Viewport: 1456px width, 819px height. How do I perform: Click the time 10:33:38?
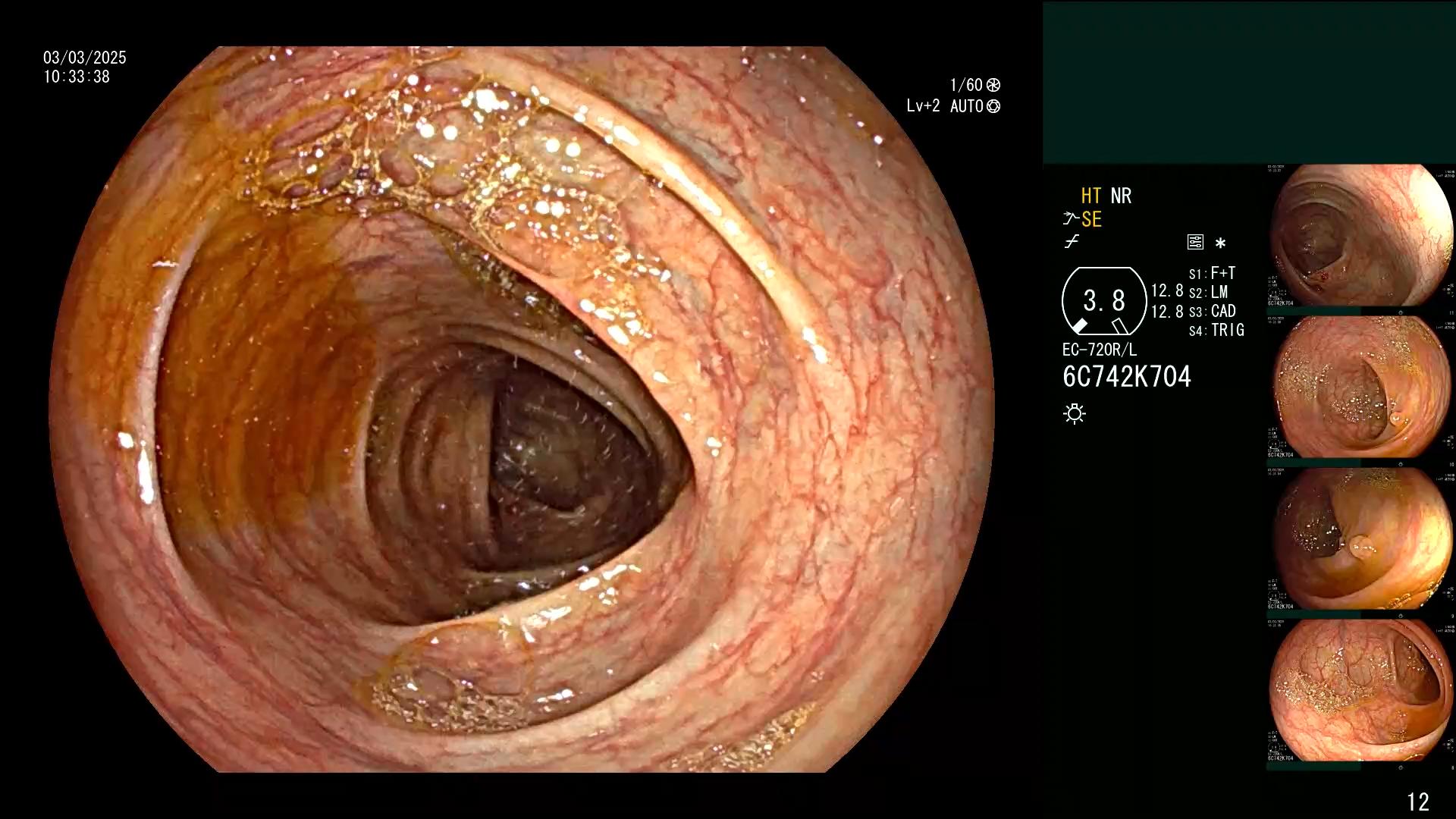(x=77, y=77)
